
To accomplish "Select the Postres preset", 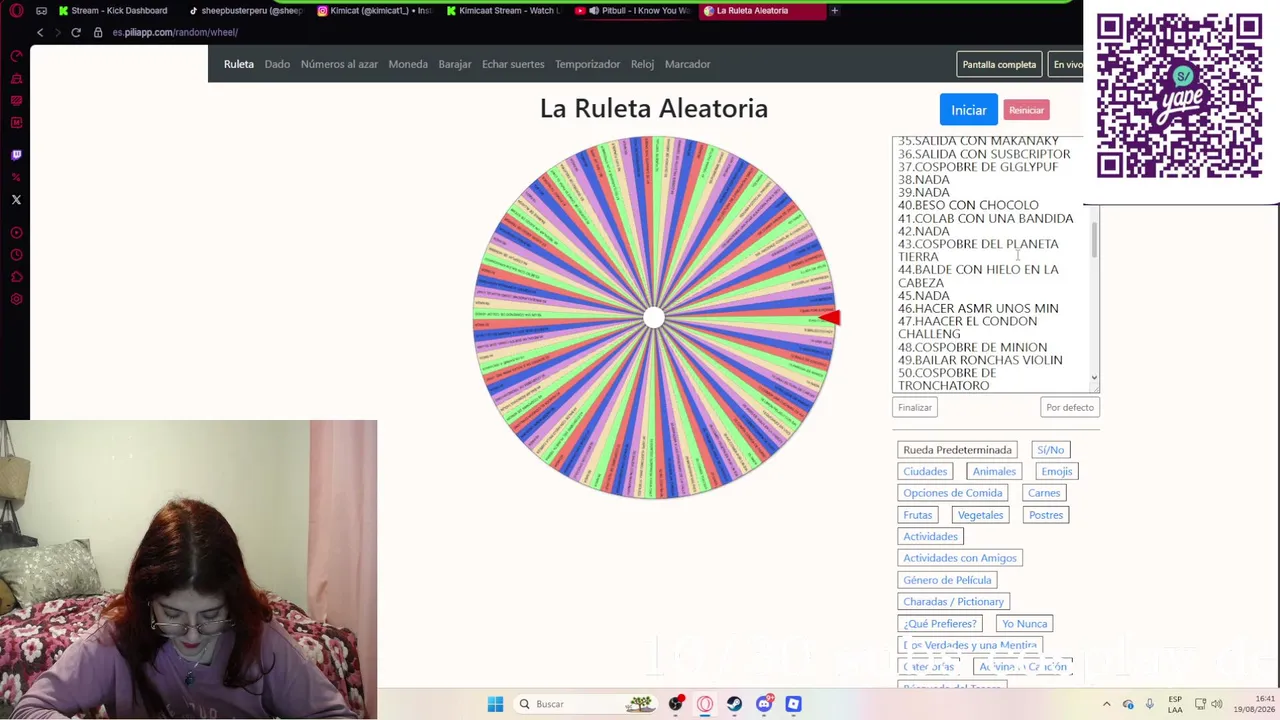I will click(1046, 515).
